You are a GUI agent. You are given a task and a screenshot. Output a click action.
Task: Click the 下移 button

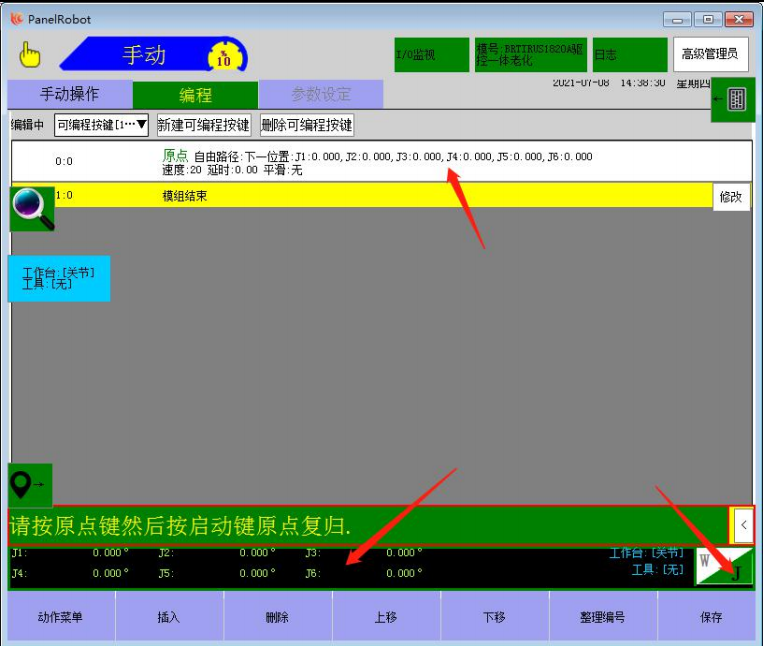click(x=495, y=616)
